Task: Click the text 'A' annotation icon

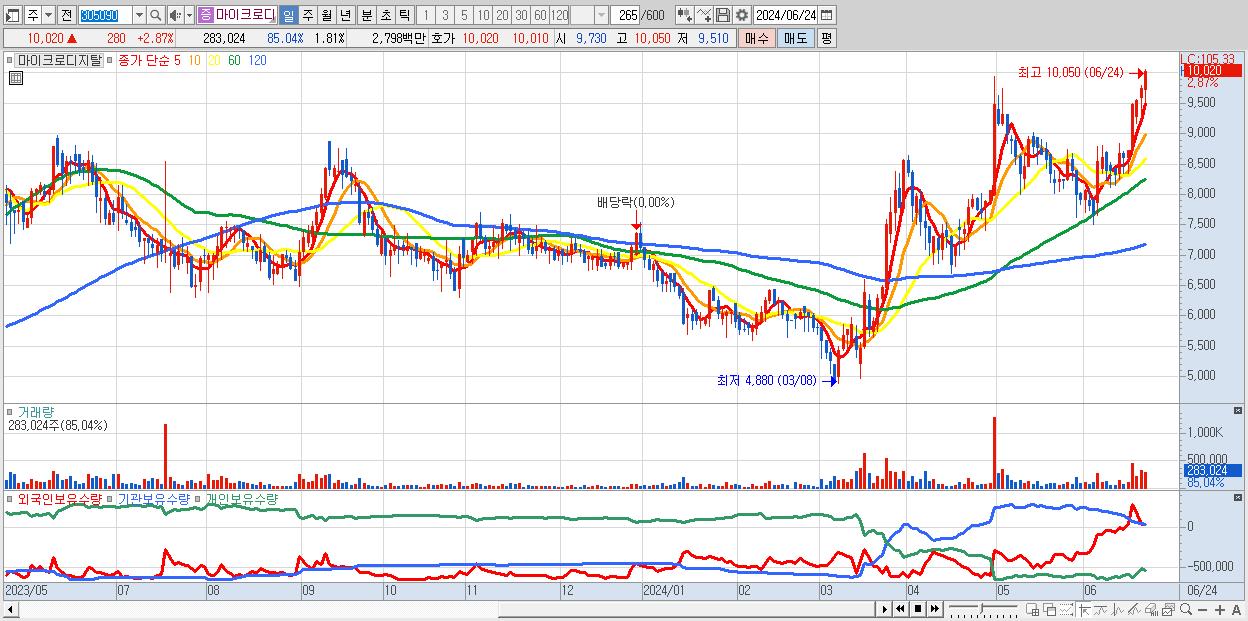Action: pyautogui.click(x=1236, y=609)
